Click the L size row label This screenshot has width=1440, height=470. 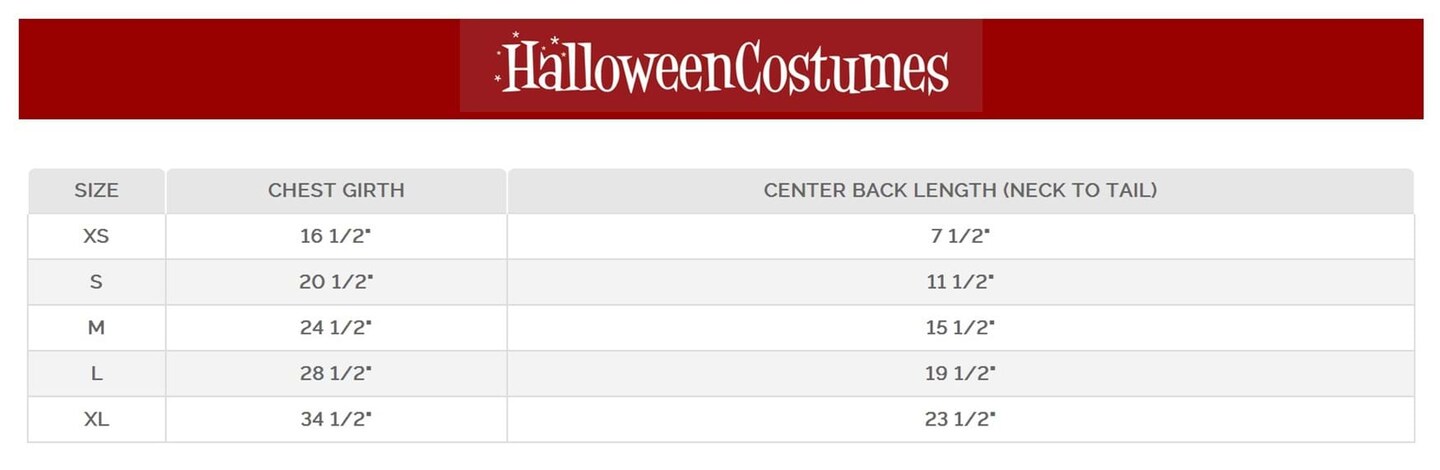96,374
